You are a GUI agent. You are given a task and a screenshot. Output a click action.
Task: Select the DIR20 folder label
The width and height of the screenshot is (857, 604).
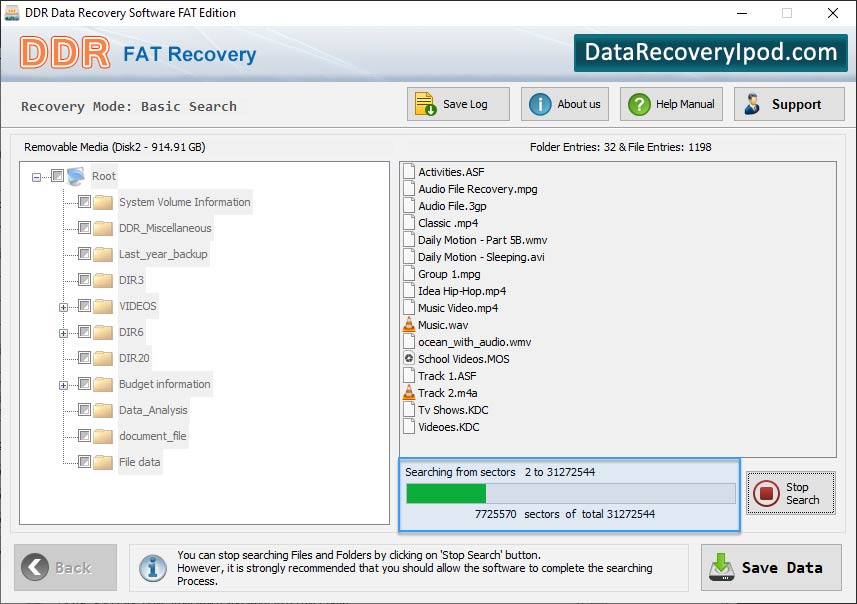(x=134, y=358)
